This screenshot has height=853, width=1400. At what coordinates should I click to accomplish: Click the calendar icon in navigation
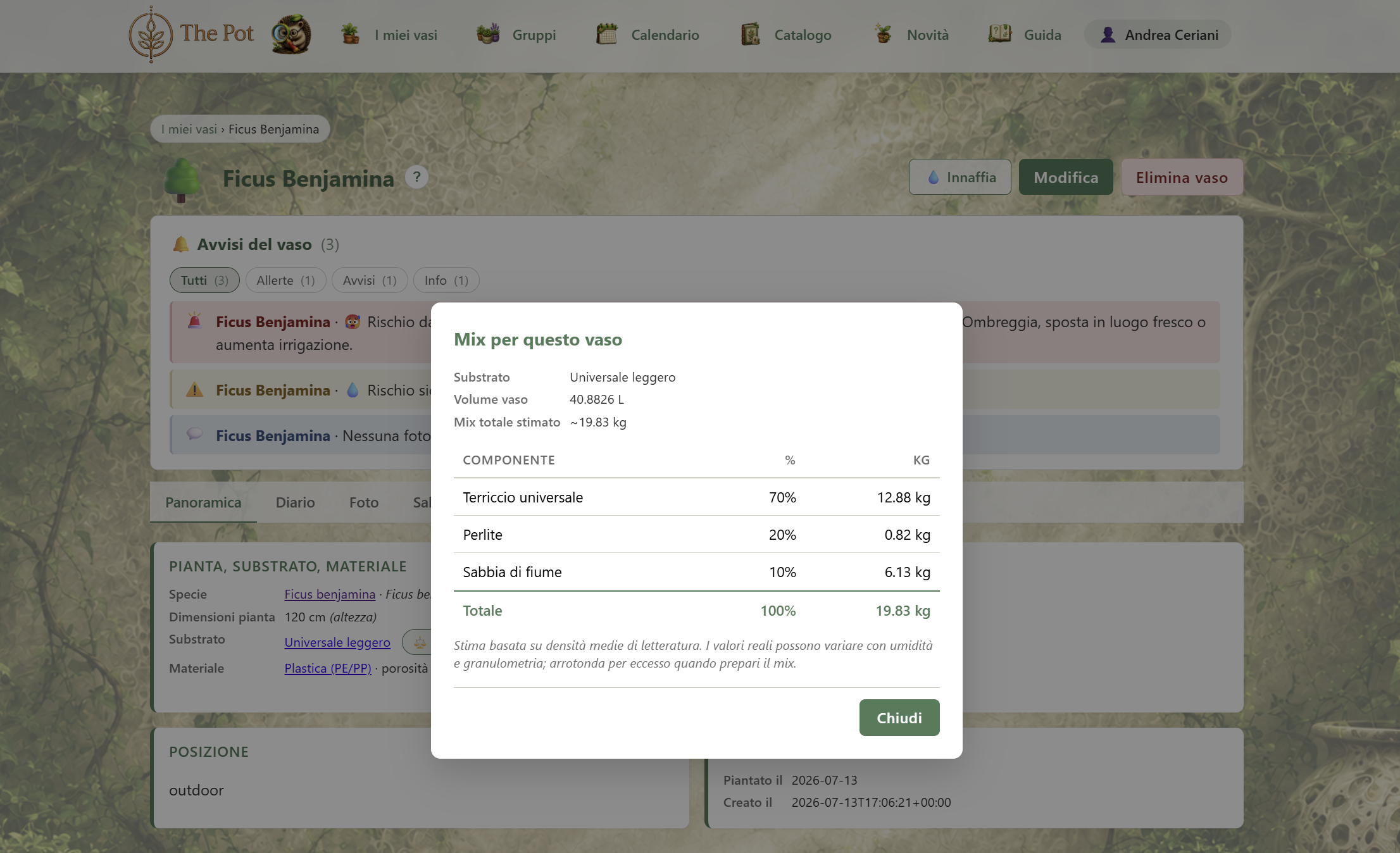click(x=606, y=34)
